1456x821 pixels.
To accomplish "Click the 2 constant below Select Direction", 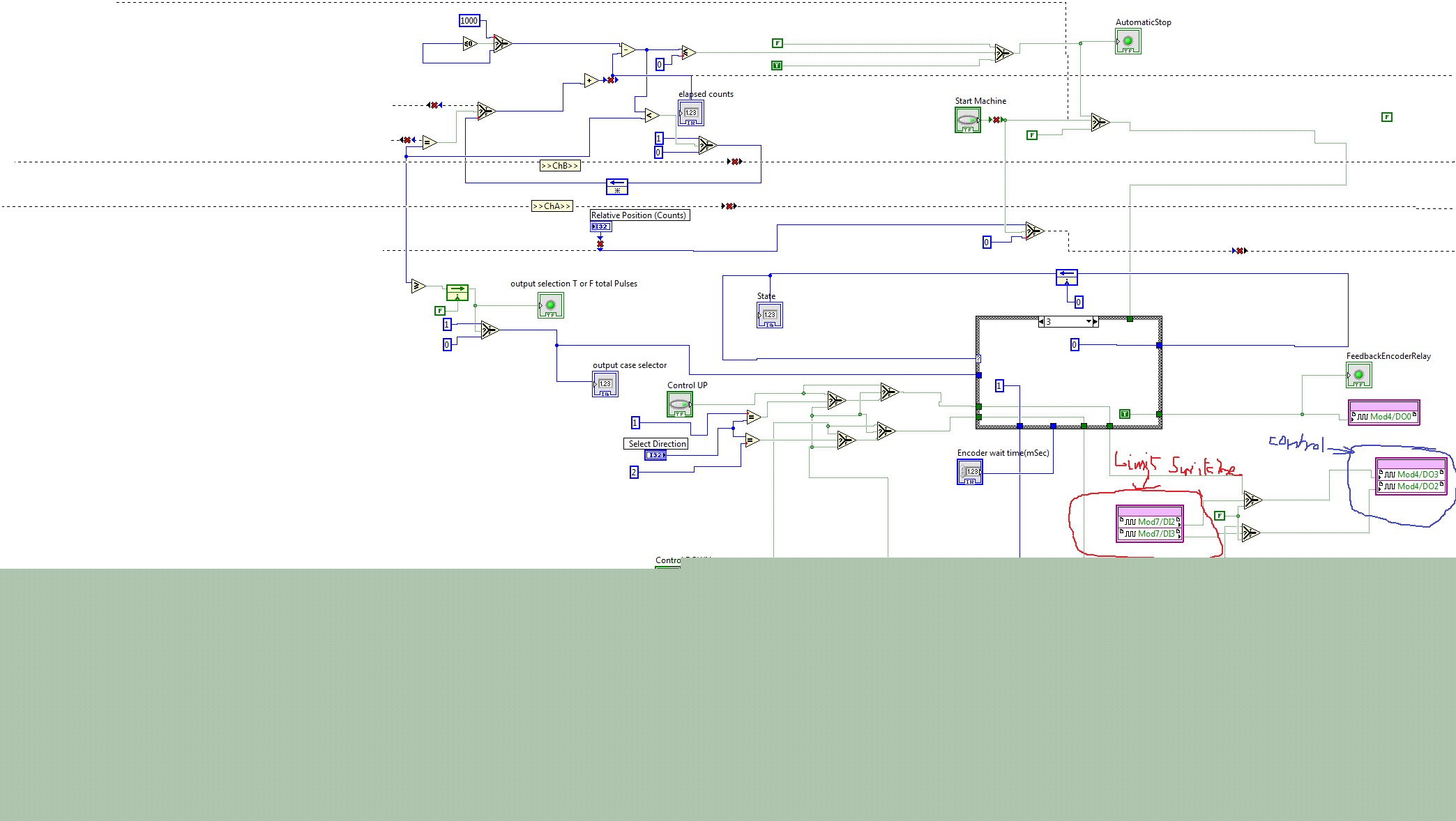I will 634,473.
